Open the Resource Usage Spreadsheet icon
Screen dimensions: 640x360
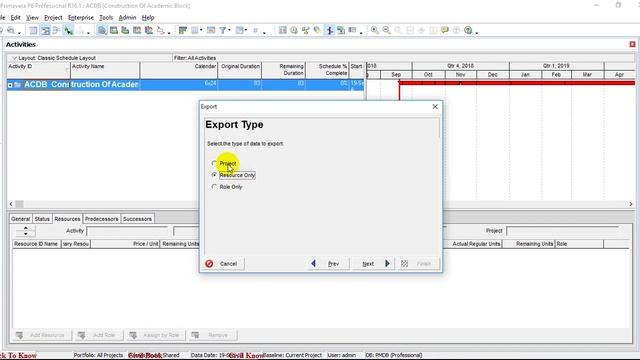tap(137, 30)
